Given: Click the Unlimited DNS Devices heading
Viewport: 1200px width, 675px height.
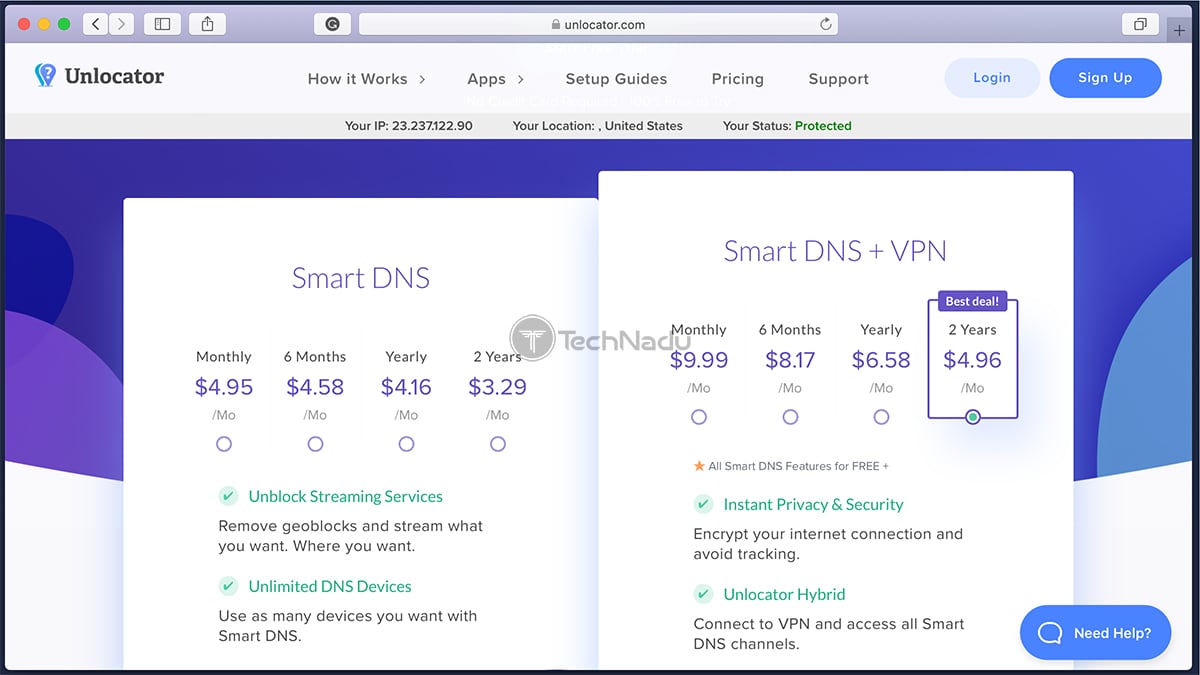Looking at the screenshot, I should [x=330, y=586].
